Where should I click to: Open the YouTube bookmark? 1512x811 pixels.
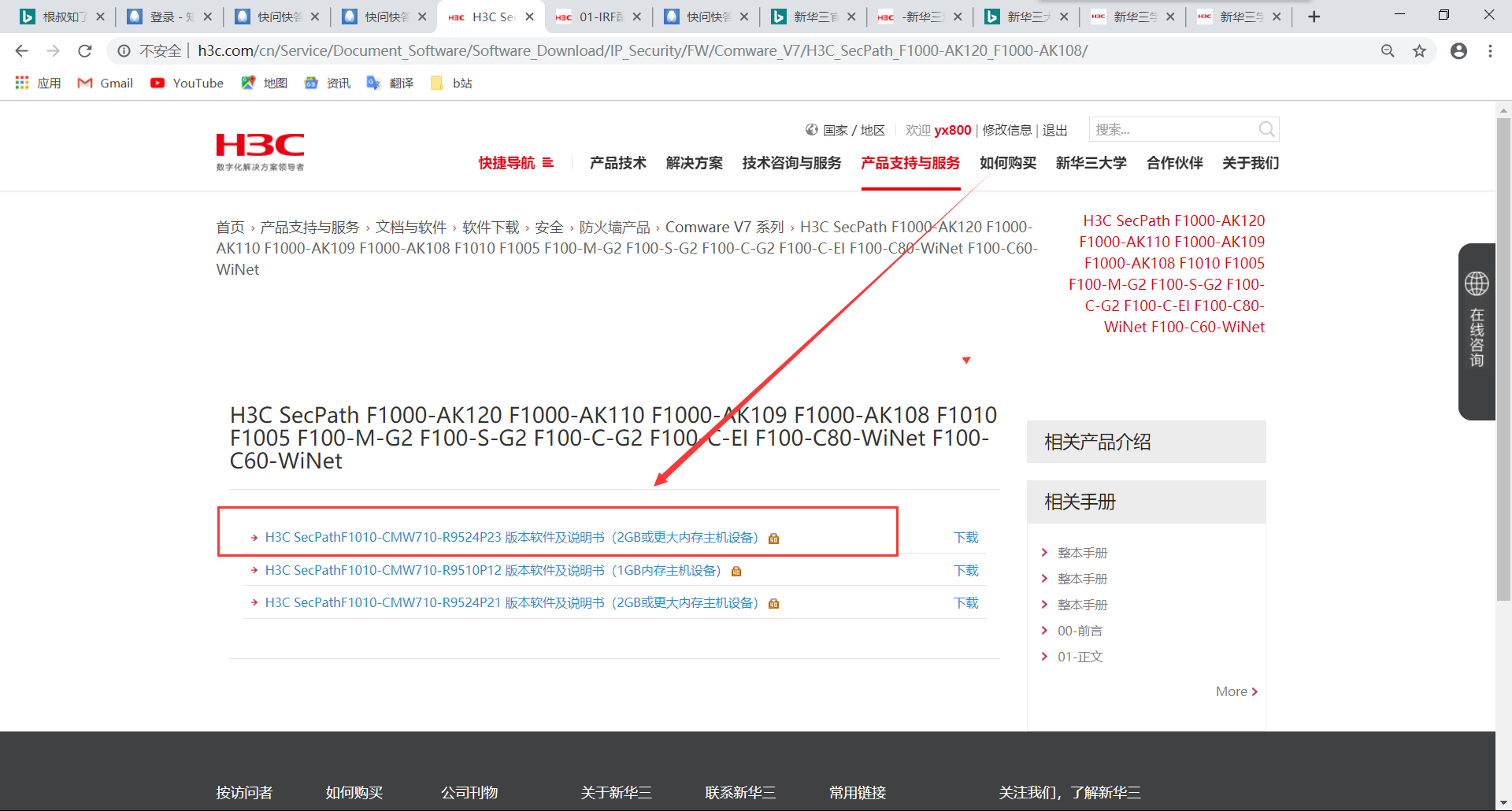(x=187, y=83)
